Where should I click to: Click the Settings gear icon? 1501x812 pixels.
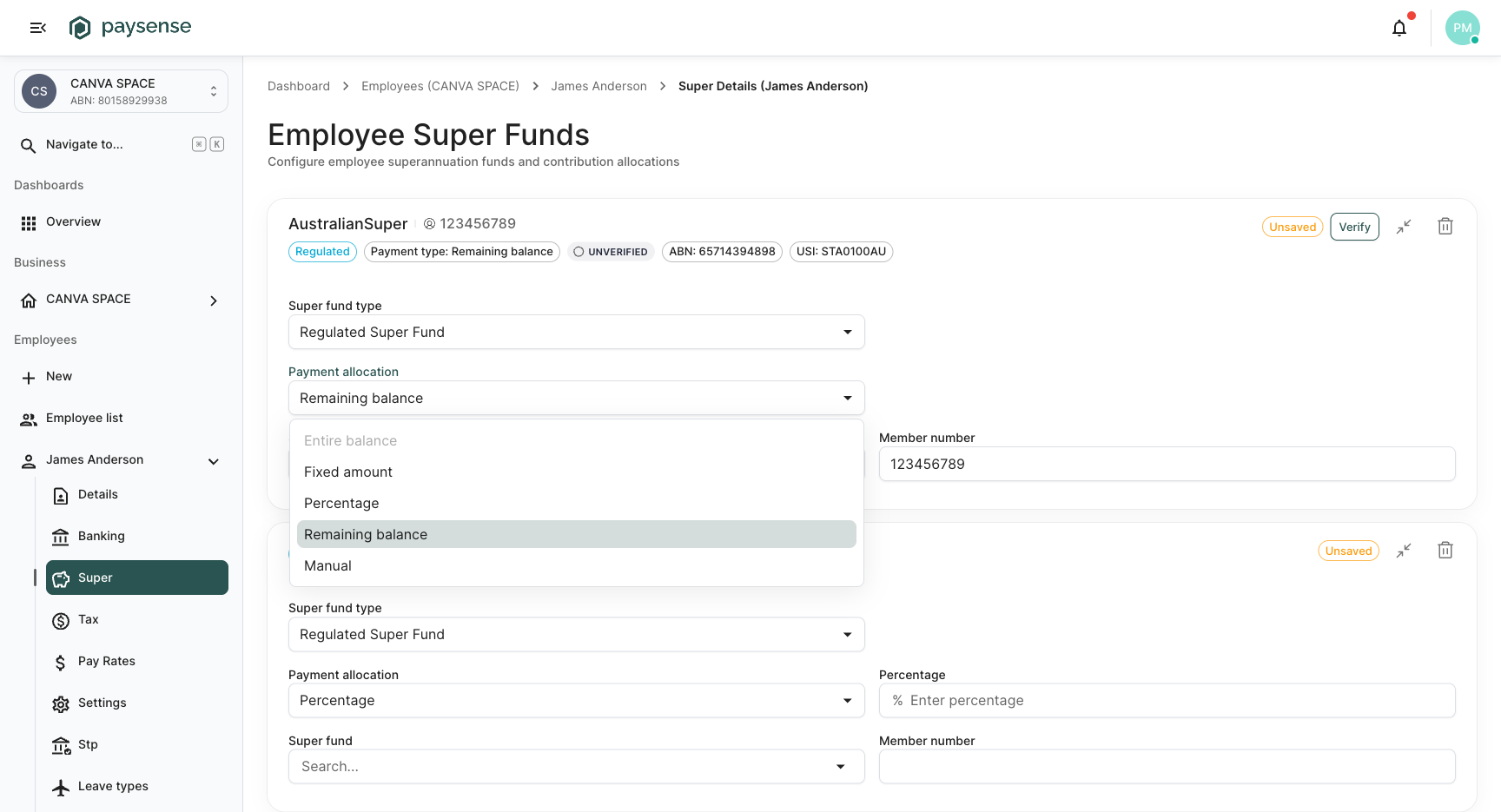(61, 704)
